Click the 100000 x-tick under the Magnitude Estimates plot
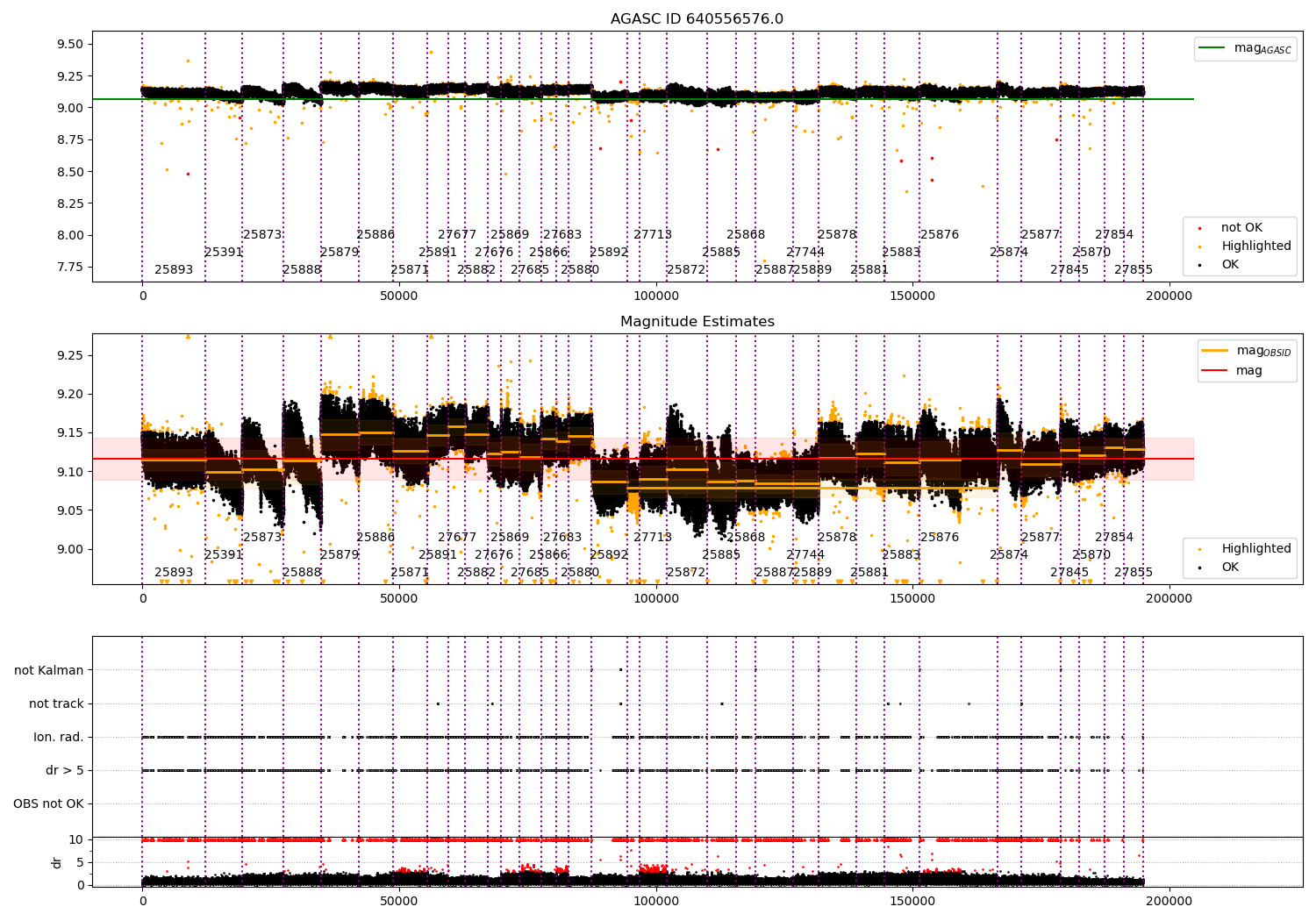The width and height of the screenshot is (1316, 921). [656, 599]
